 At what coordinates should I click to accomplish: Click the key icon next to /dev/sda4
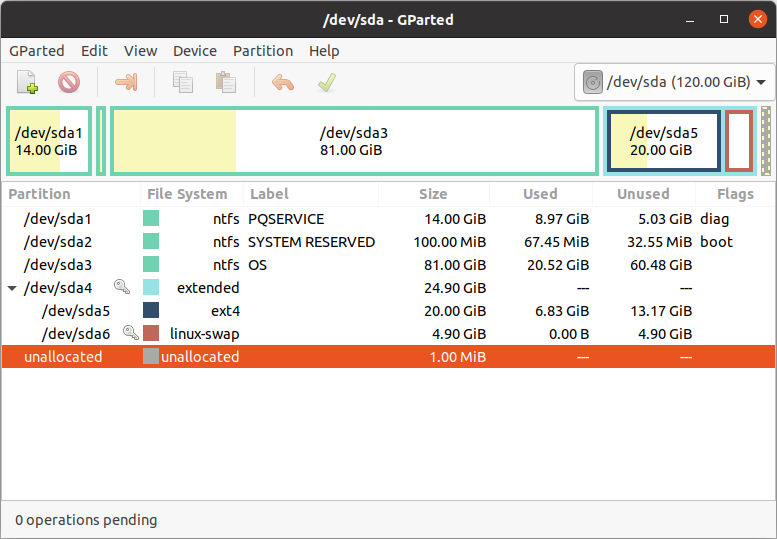click(122, 287)
